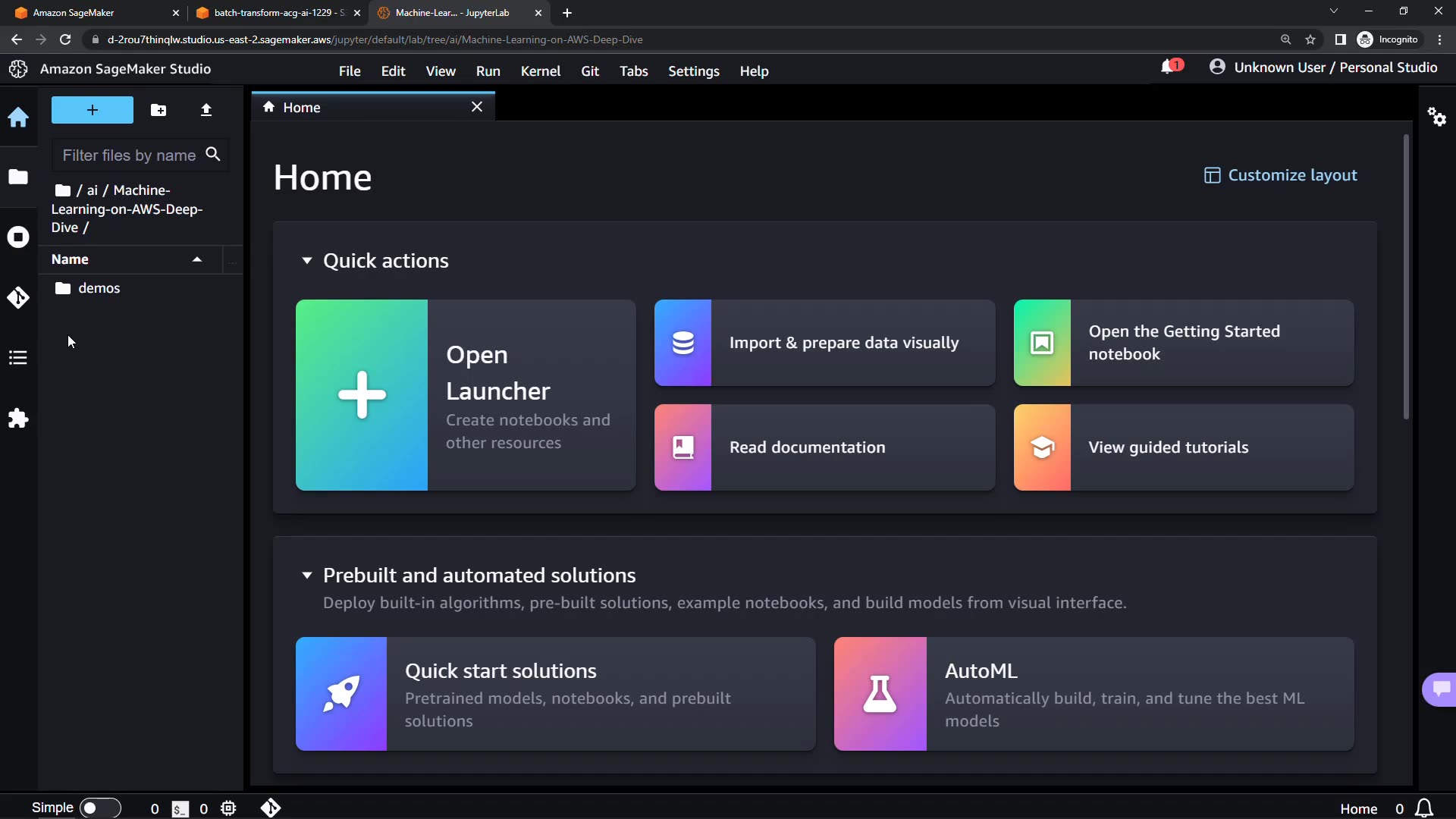Open the demos folder

[99, 288]
